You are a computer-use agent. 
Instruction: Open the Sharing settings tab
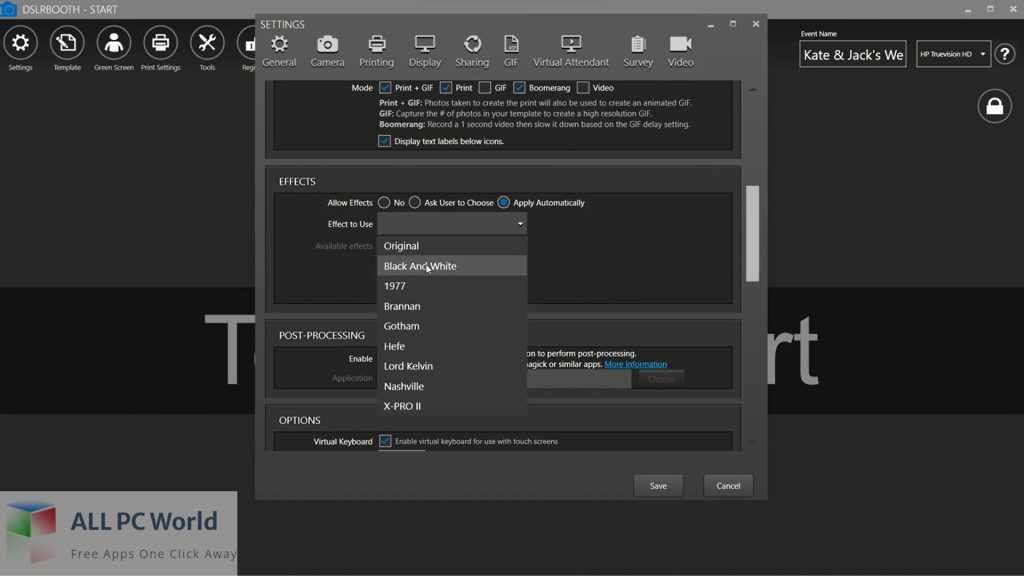472,51
